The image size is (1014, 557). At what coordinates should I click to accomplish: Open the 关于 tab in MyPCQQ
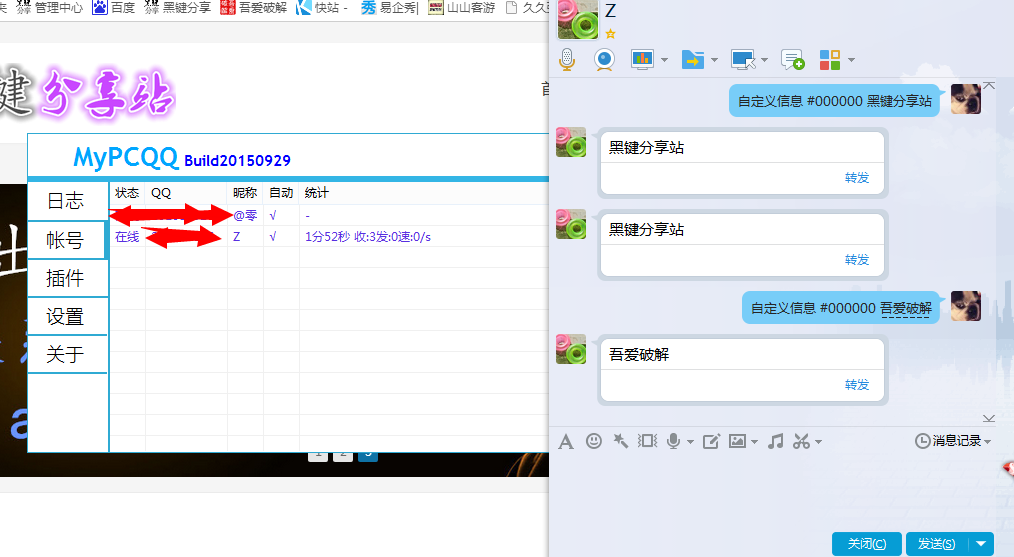[x=67, y=355]
